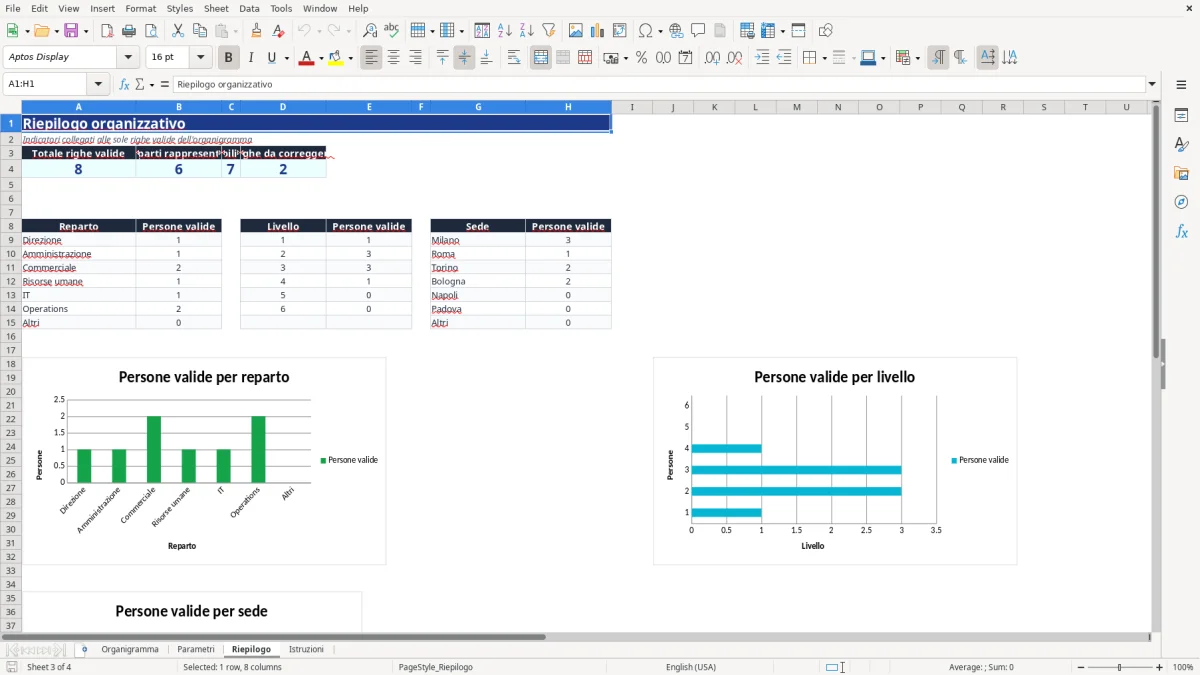Toggle Center Vertically alignment
The image size is (1200, 675).
(464, 58)
